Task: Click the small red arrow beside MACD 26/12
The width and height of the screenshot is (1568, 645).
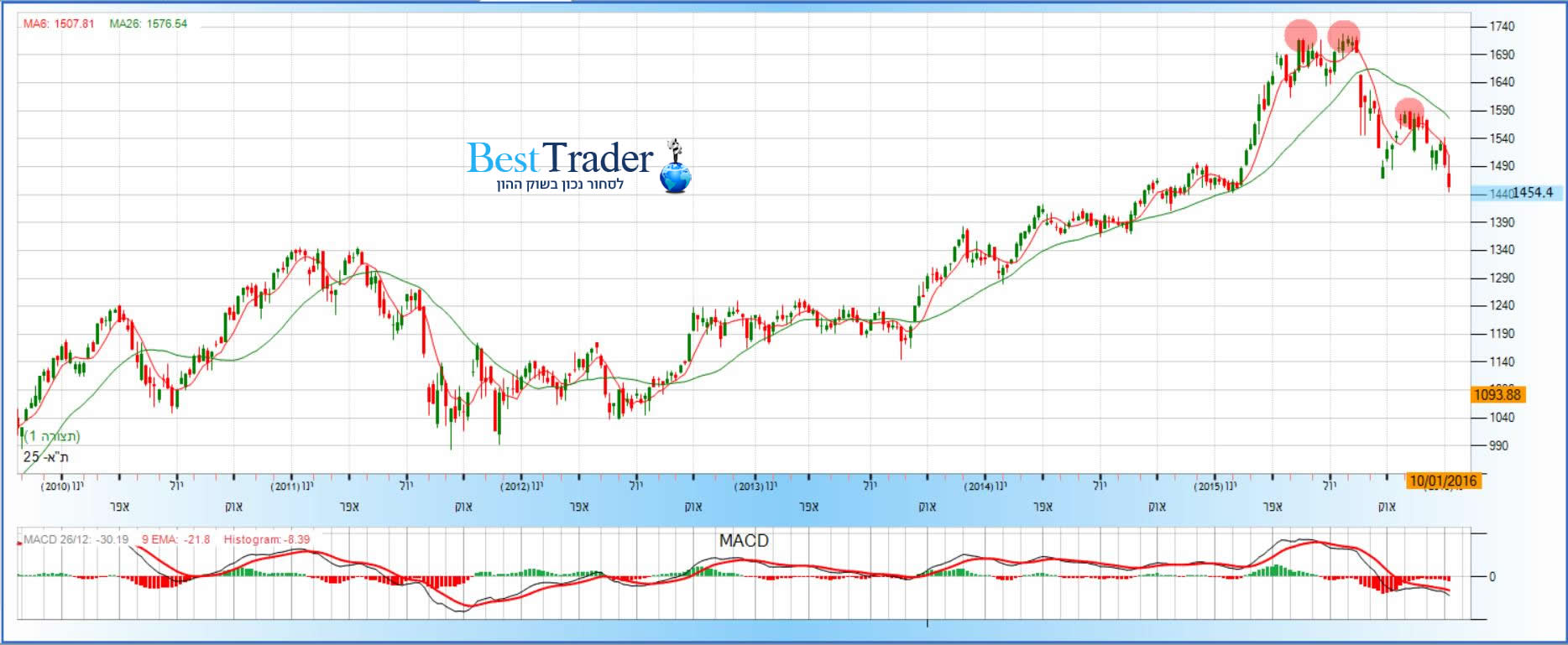Action: [19, 543]
